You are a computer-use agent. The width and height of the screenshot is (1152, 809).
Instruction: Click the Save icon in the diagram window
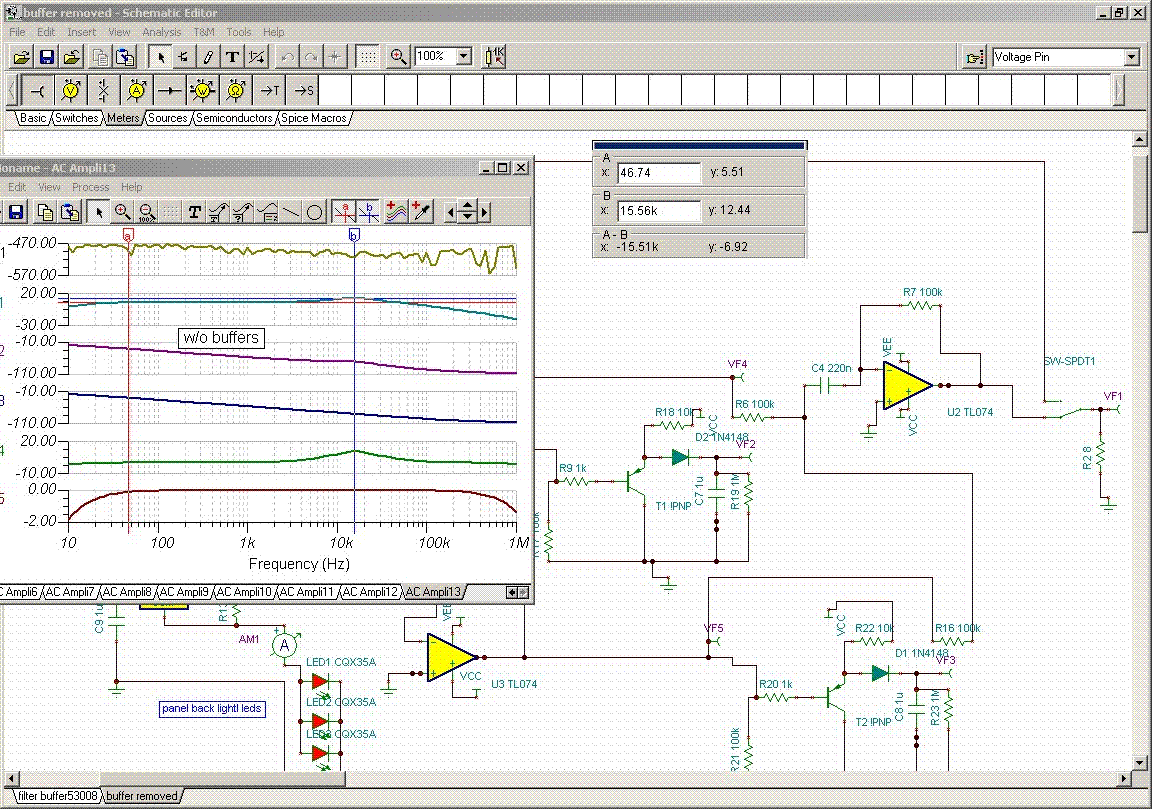tap(15, 212)
